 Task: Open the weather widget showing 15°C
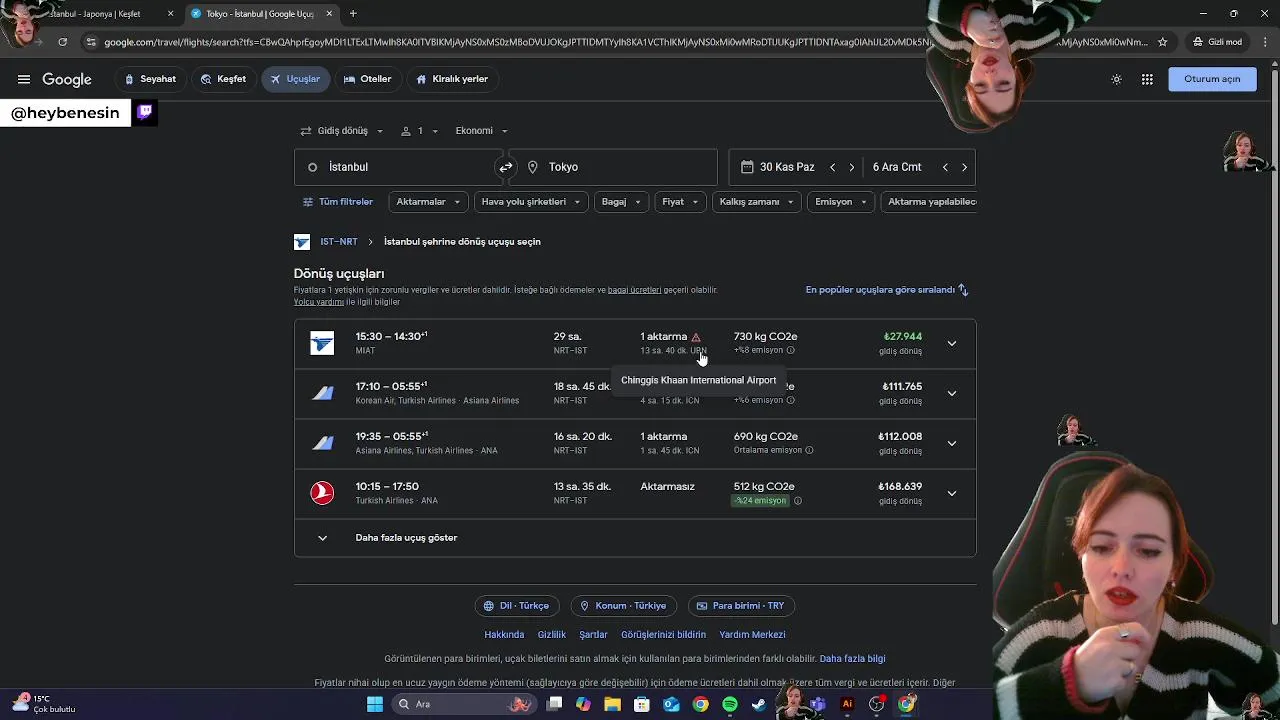(x=43, y=704)
